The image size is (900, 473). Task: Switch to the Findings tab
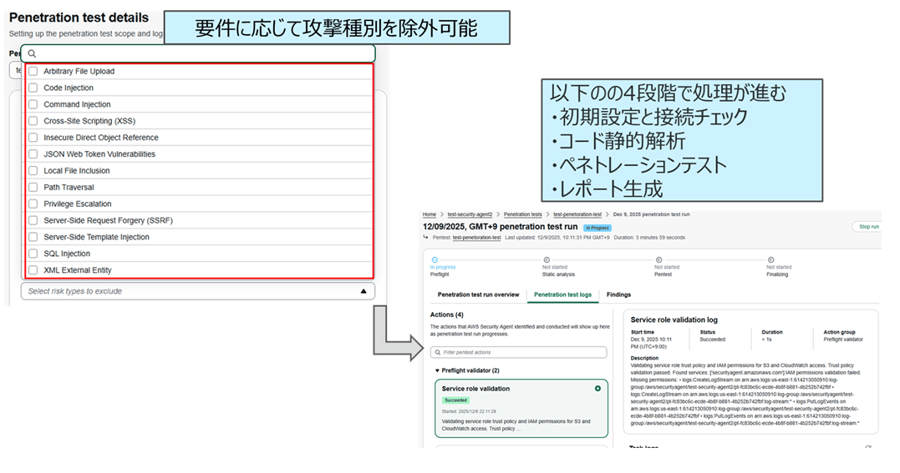pos(618,295)
